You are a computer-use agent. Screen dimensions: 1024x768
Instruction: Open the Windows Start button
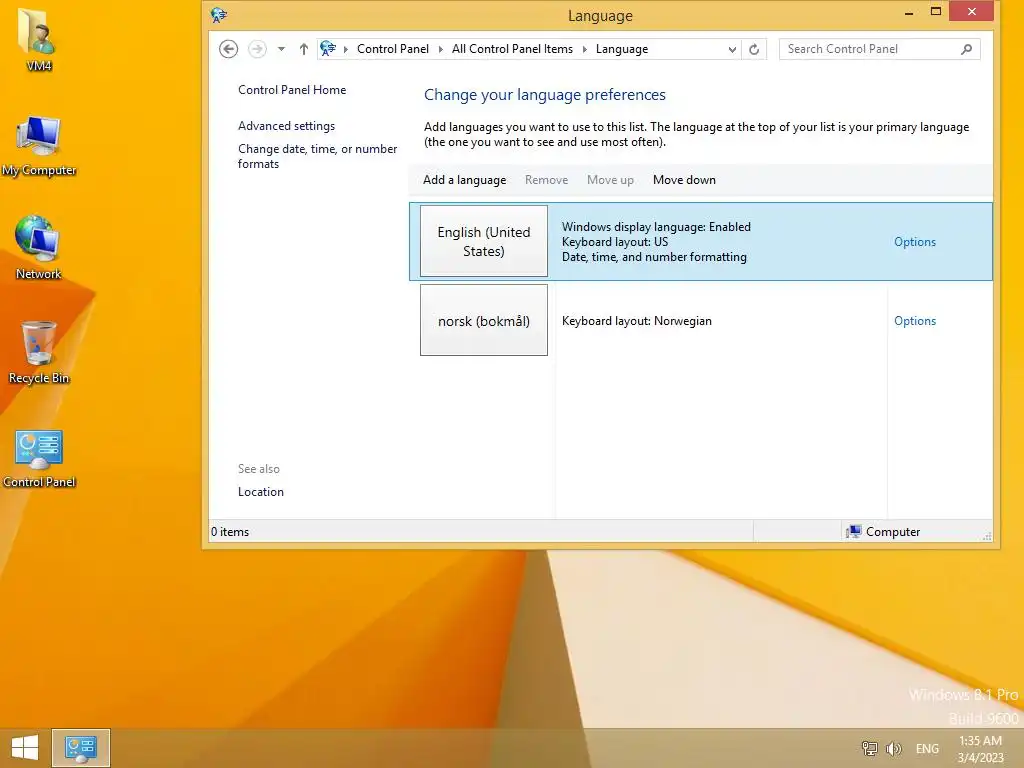click(x=25, y=748)
